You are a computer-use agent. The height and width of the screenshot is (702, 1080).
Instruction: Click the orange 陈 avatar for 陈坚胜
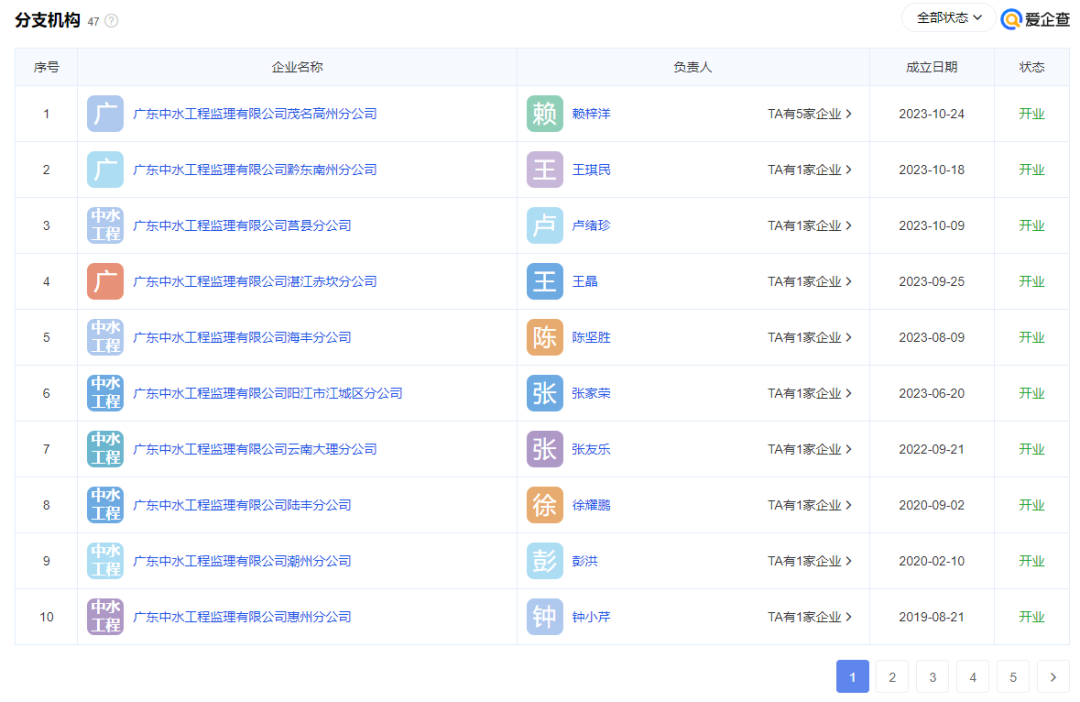click(x=545, y=338)
